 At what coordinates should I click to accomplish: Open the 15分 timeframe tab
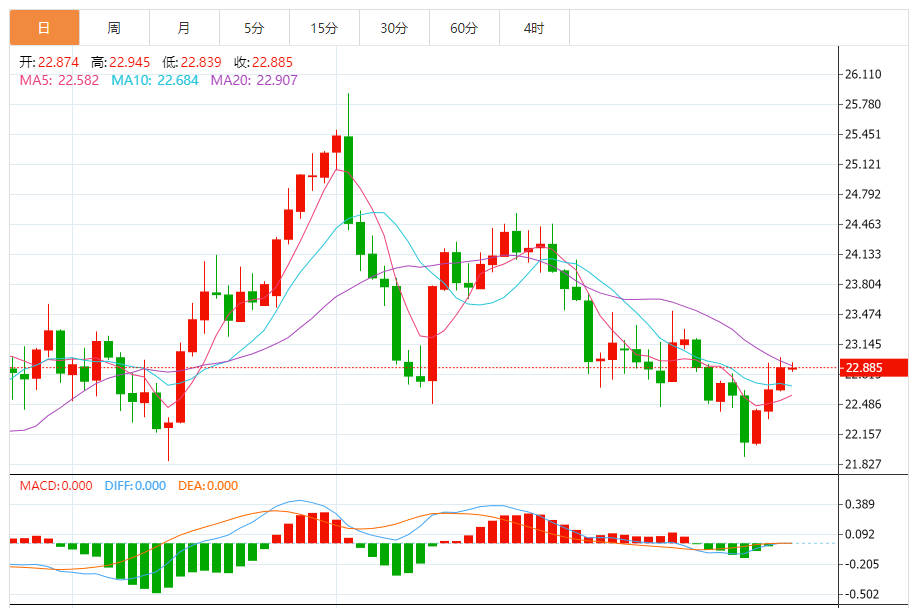[324, 27]
